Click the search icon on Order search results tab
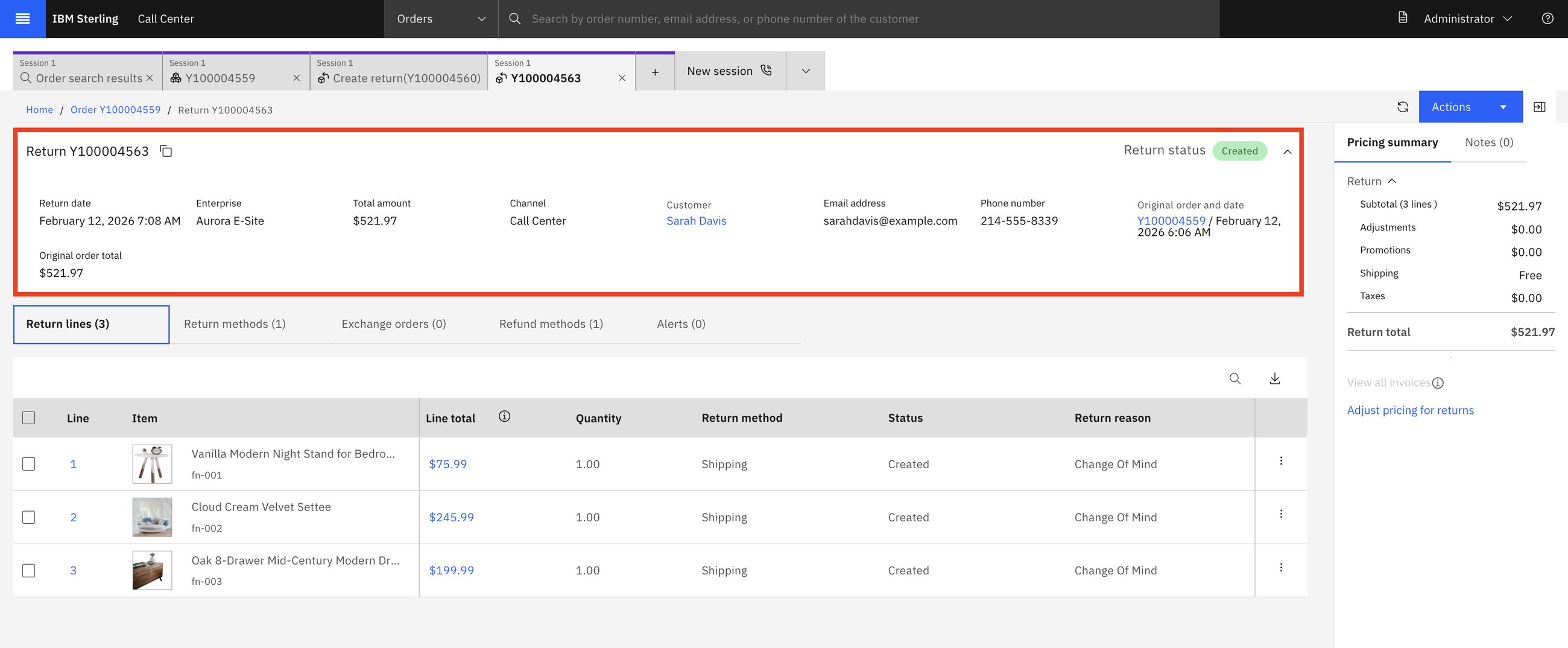The width and height of the screenshot is (1568, 648). click(25, 78)
